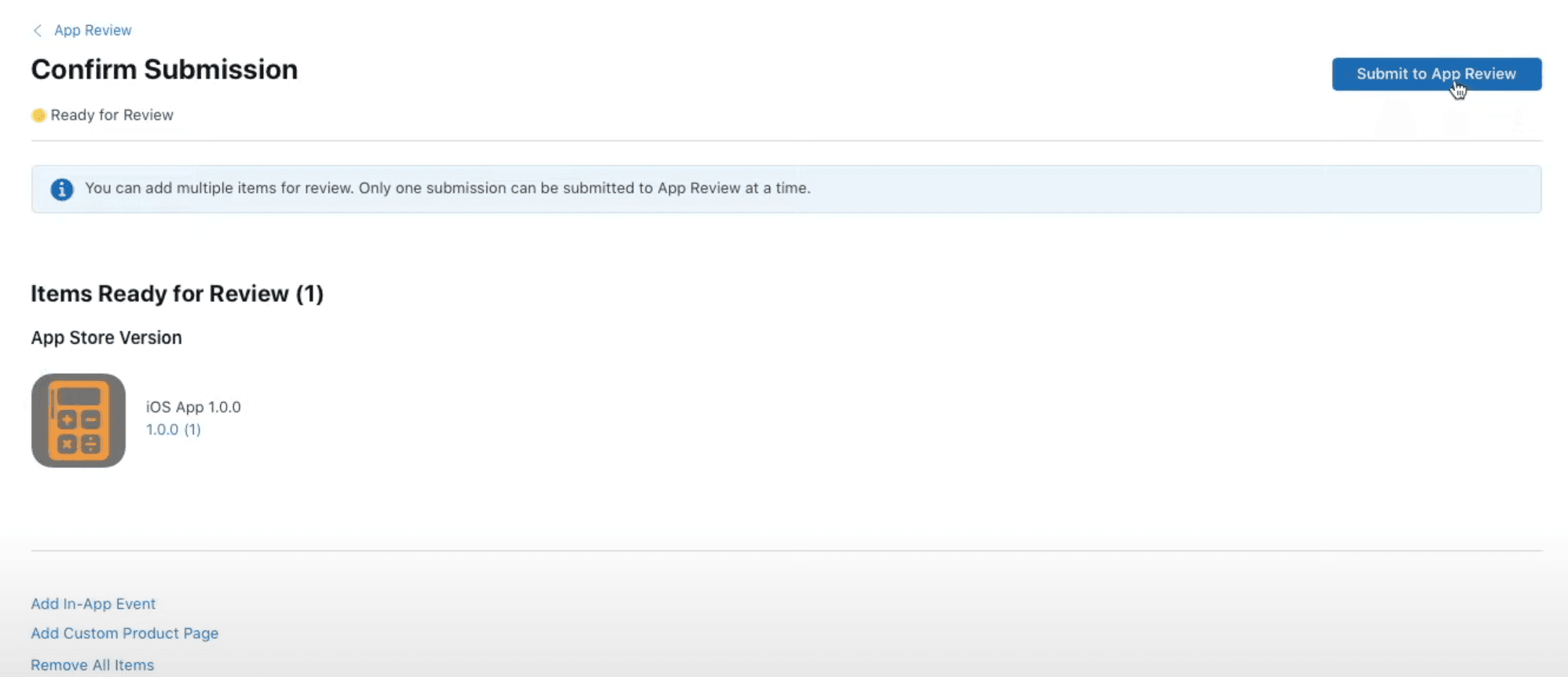Choose Add In-App Event
Viewport: 1568px width, 677px height.
[x=93, y=604]
